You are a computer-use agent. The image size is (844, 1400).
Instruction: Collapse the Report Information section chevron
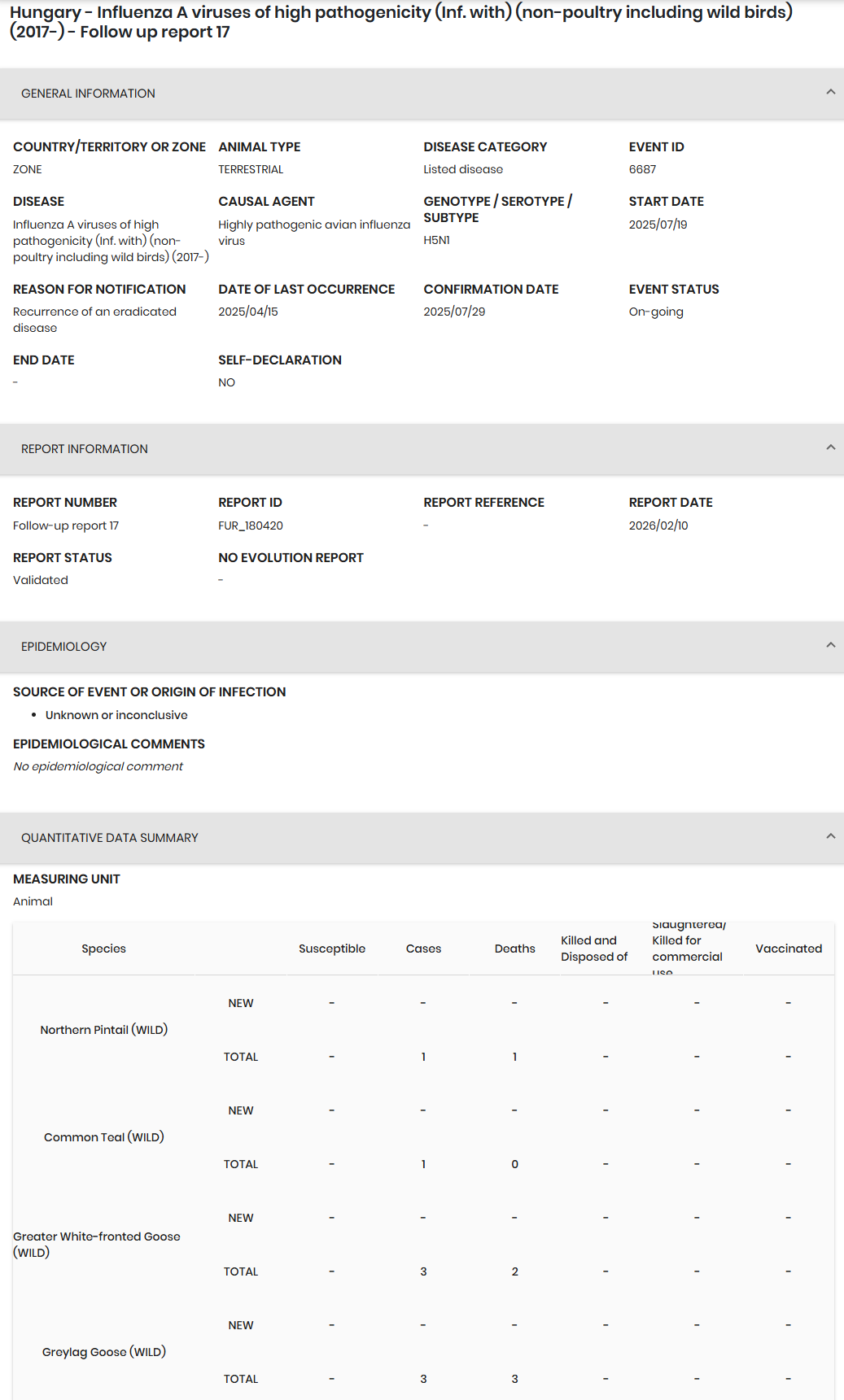pos(830,447)
